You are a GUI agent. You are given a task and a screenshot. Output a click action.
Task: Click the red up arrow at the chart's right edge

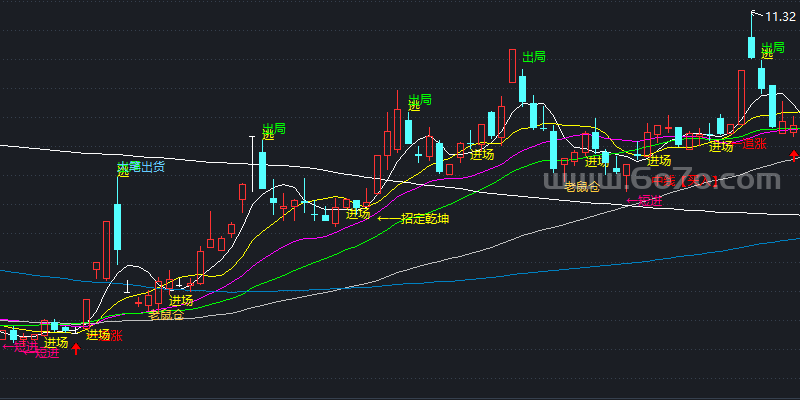point(794,155)
